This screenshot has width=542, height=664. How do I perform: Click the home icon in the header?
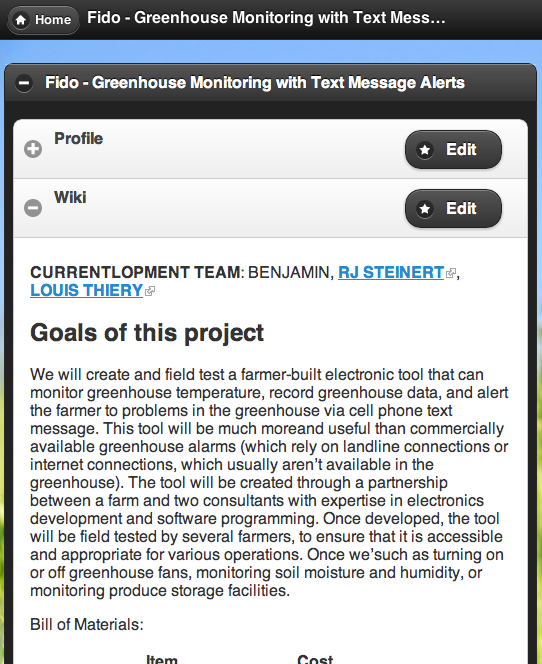(21, 20)
